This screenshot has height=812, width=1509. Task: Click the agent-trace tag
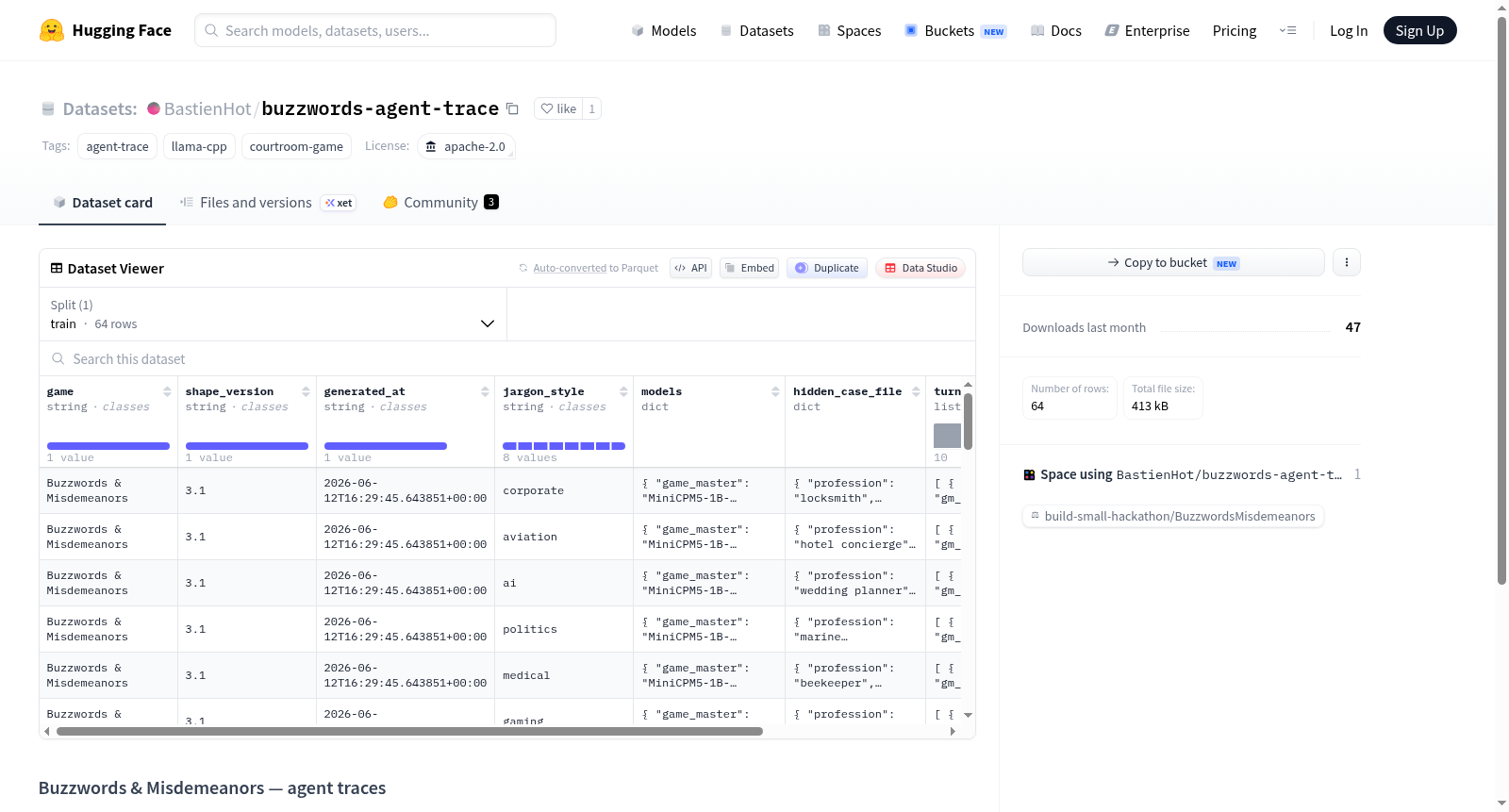(117, 146)
